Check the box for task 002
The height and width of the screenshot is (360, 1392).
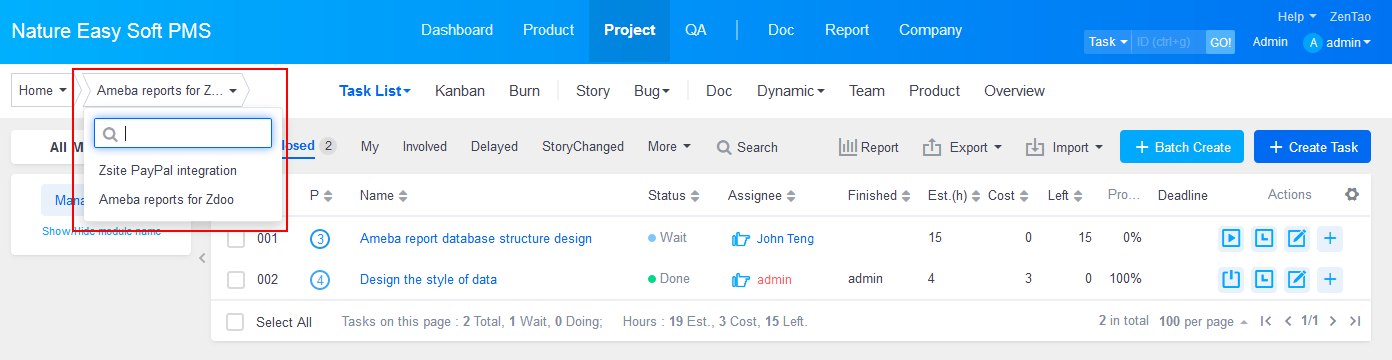pyautogui.click(x=236, y=280)
